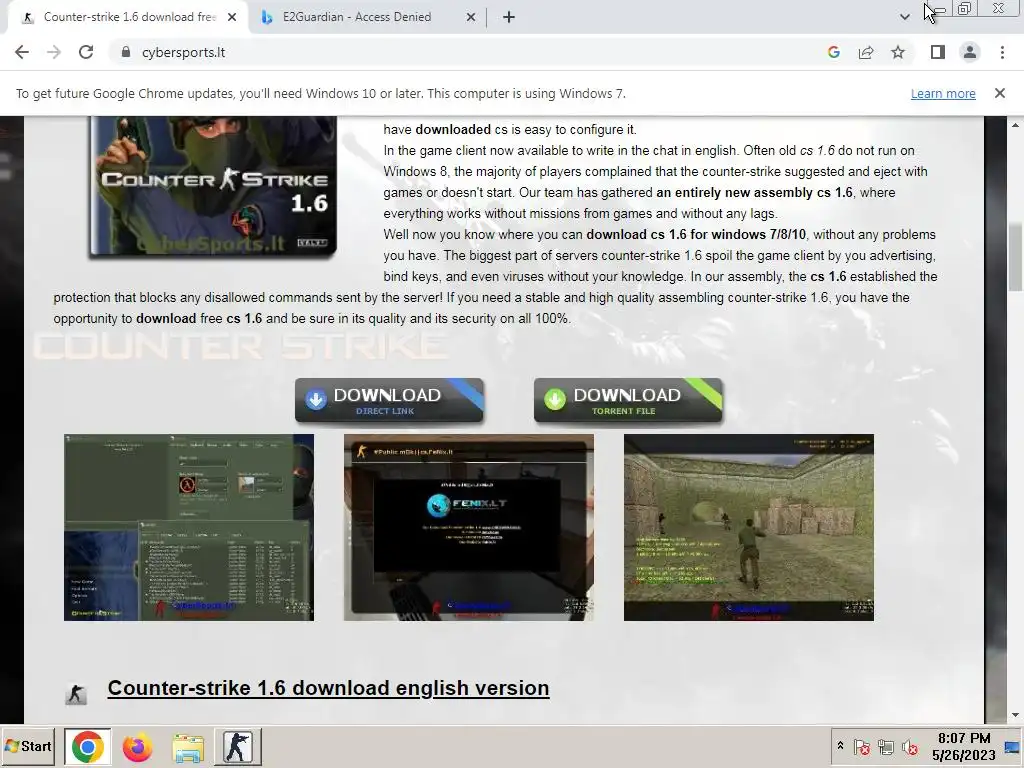Open Chrome from the taskbar
Image resolution: width=1024 pixels, height=768 pixels.
(88, 746)
